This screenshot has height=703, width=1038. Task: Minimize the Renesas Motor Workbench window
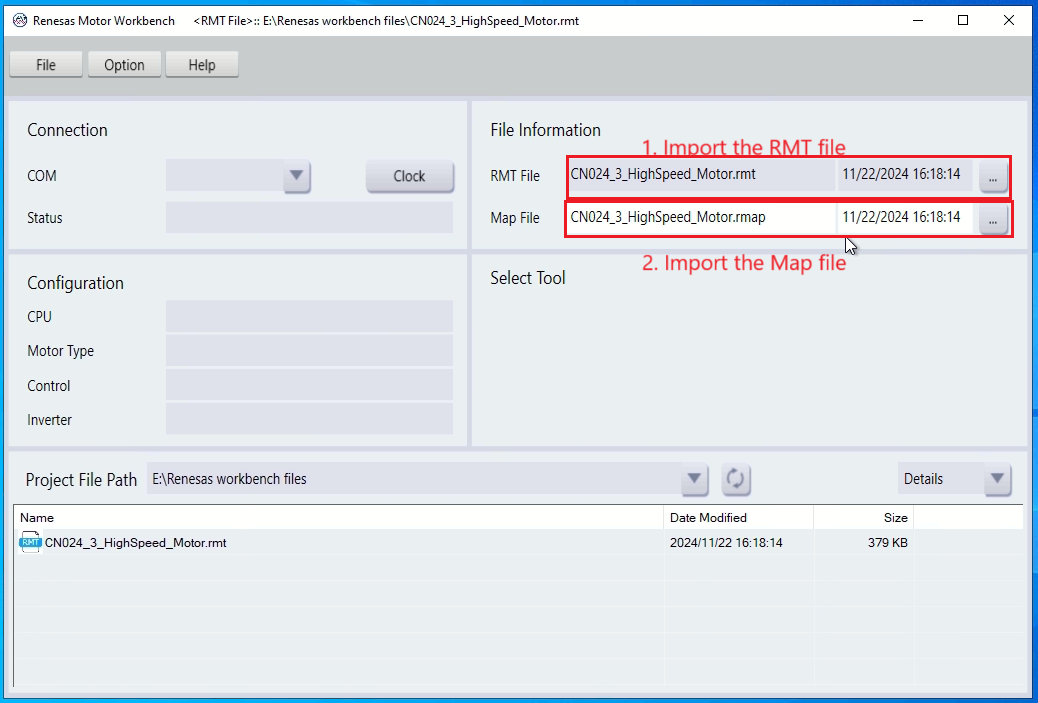coord(918,21)
